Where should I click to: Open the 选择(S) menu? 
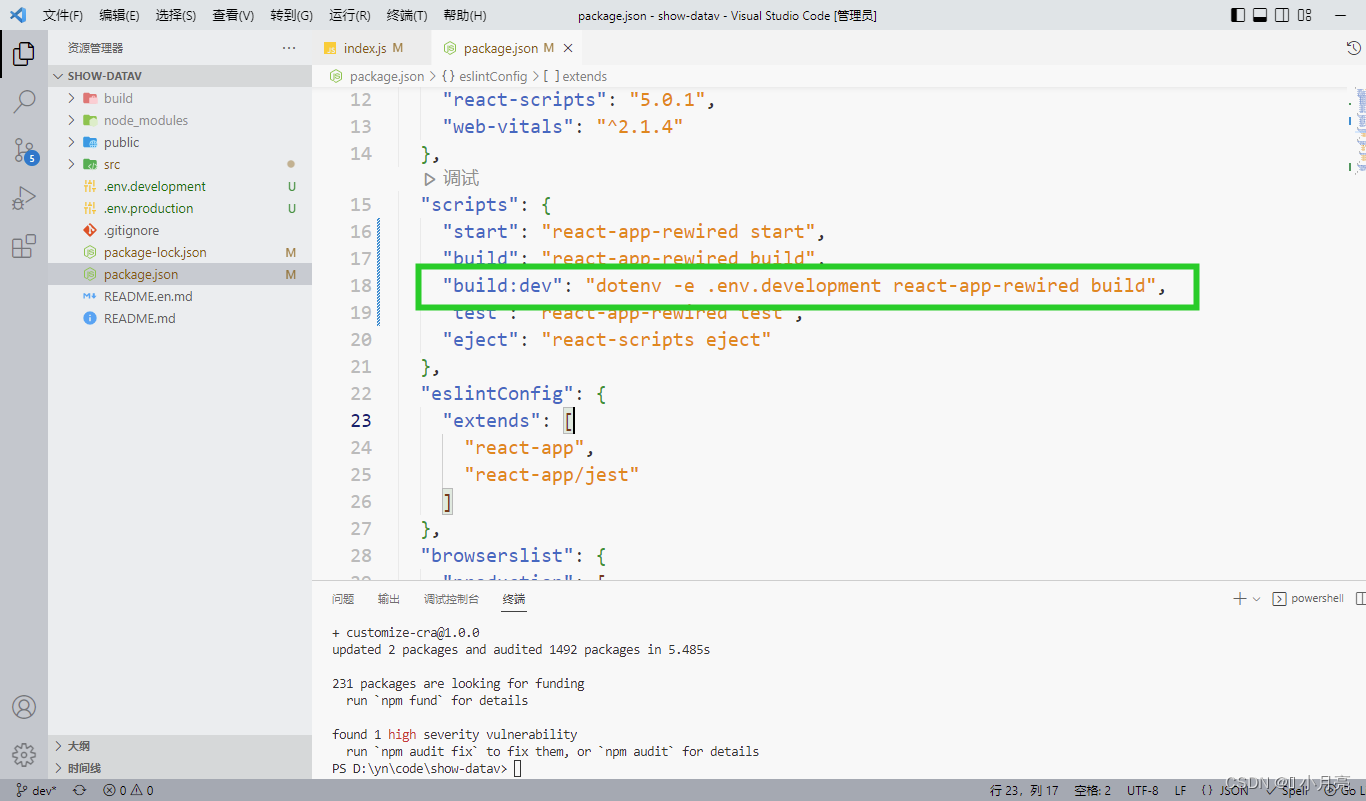(176, 15)
